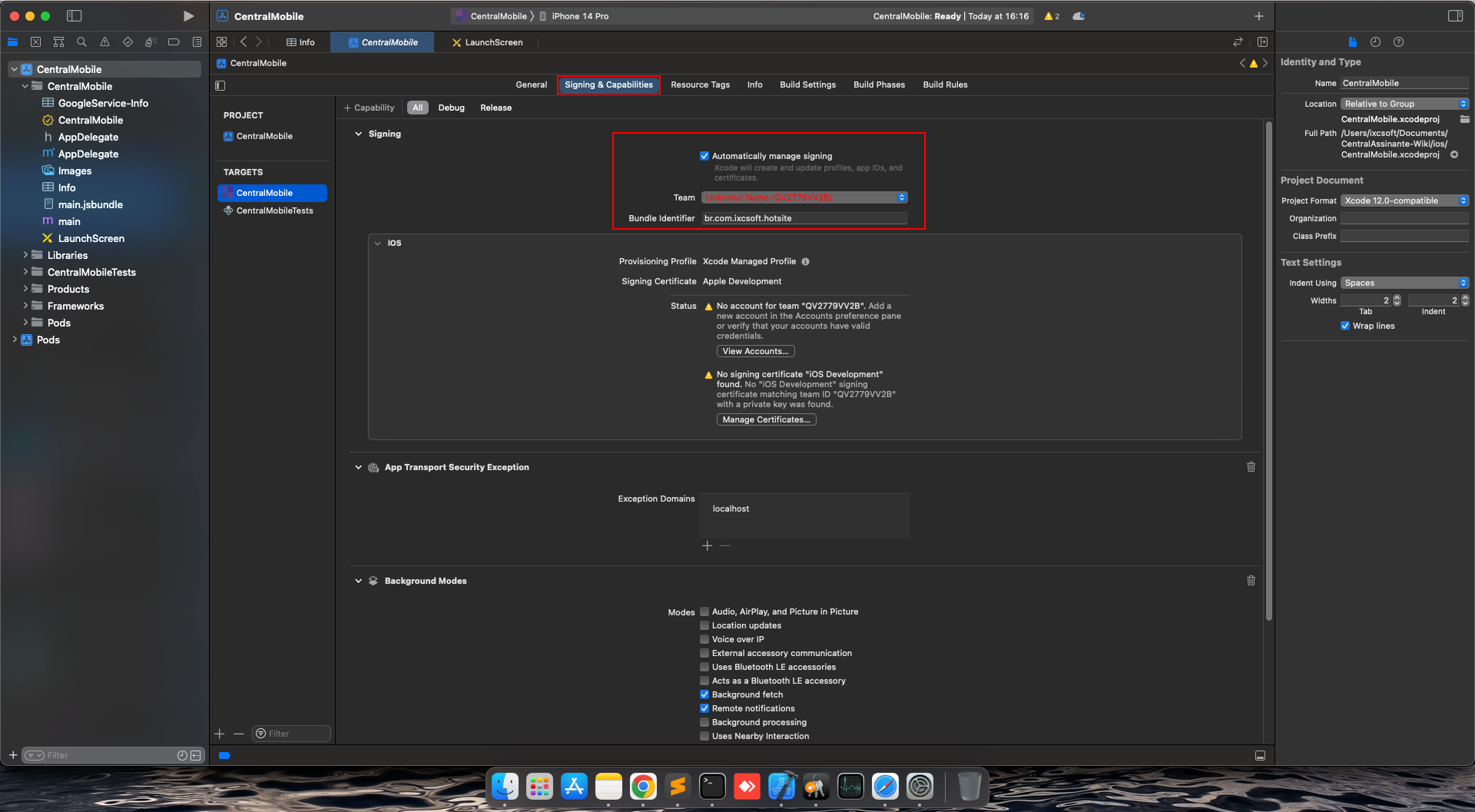Add a Capability

369,108
